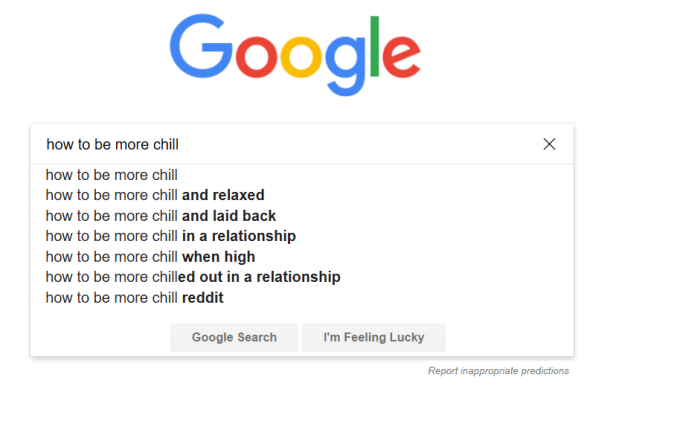Click the Google logo
Image resolution: width=680 pixels, height=427 pixels.
(294, 54)
